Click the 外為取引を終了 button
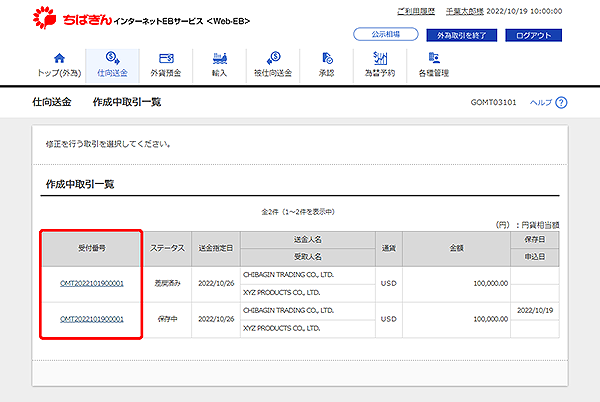 point(461,35)
